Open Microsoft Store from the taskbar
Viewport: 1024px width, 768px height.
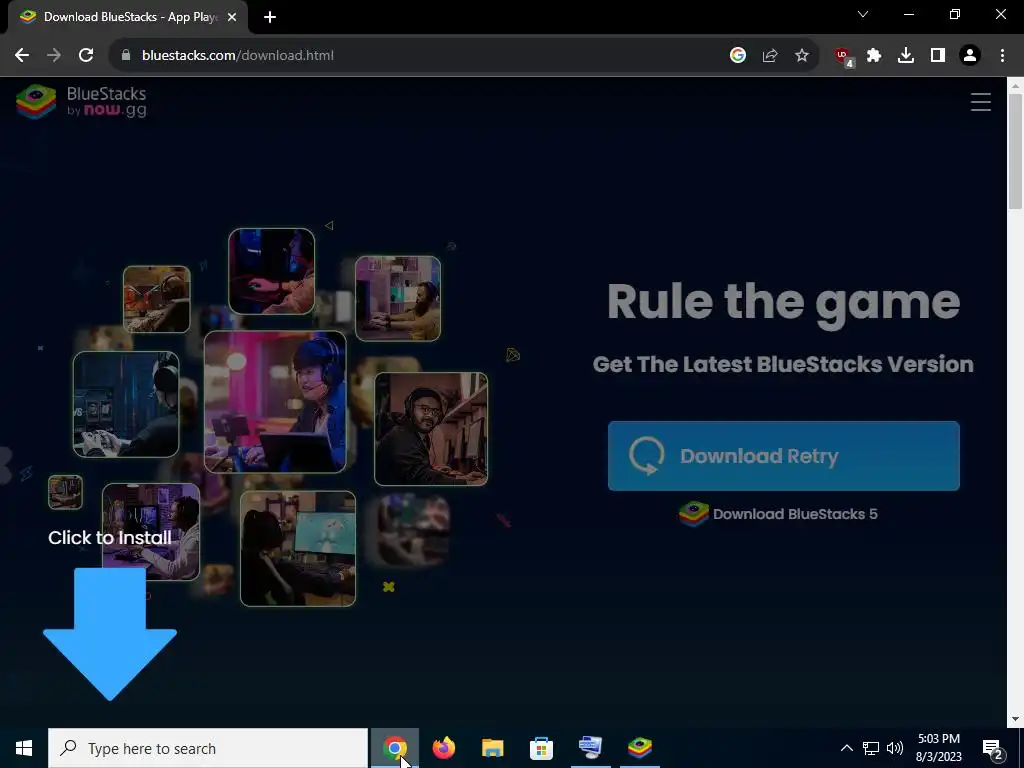pyautogui.click(x=541, y=748)
